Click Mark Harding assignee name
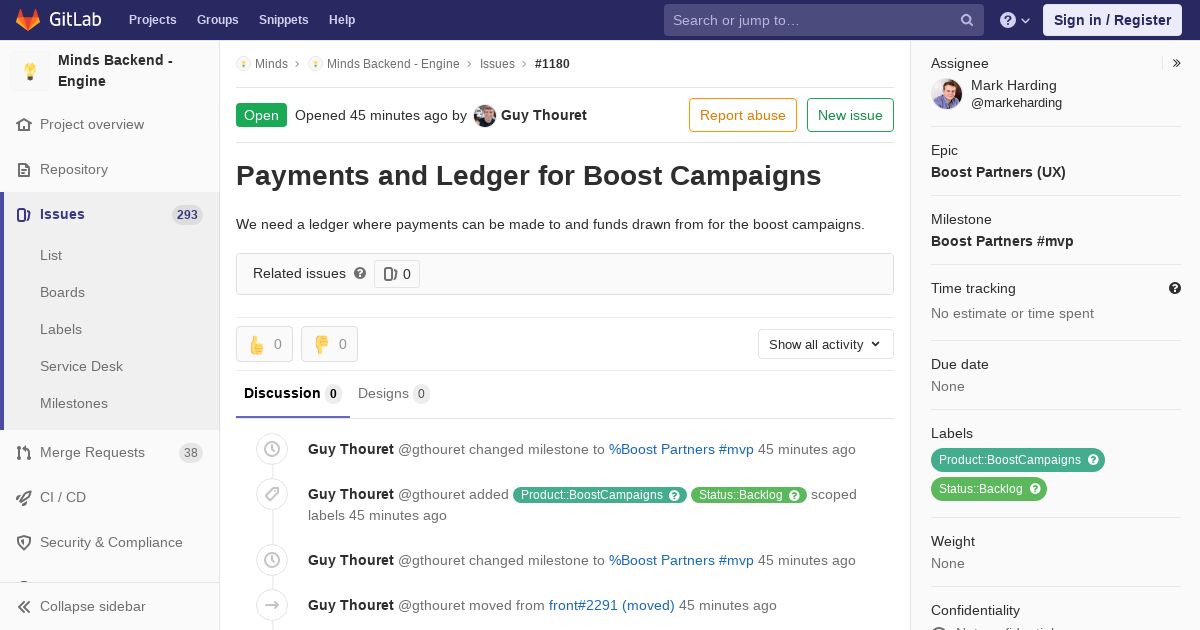Screen dimensions: 1200x630 [1014, 86]
